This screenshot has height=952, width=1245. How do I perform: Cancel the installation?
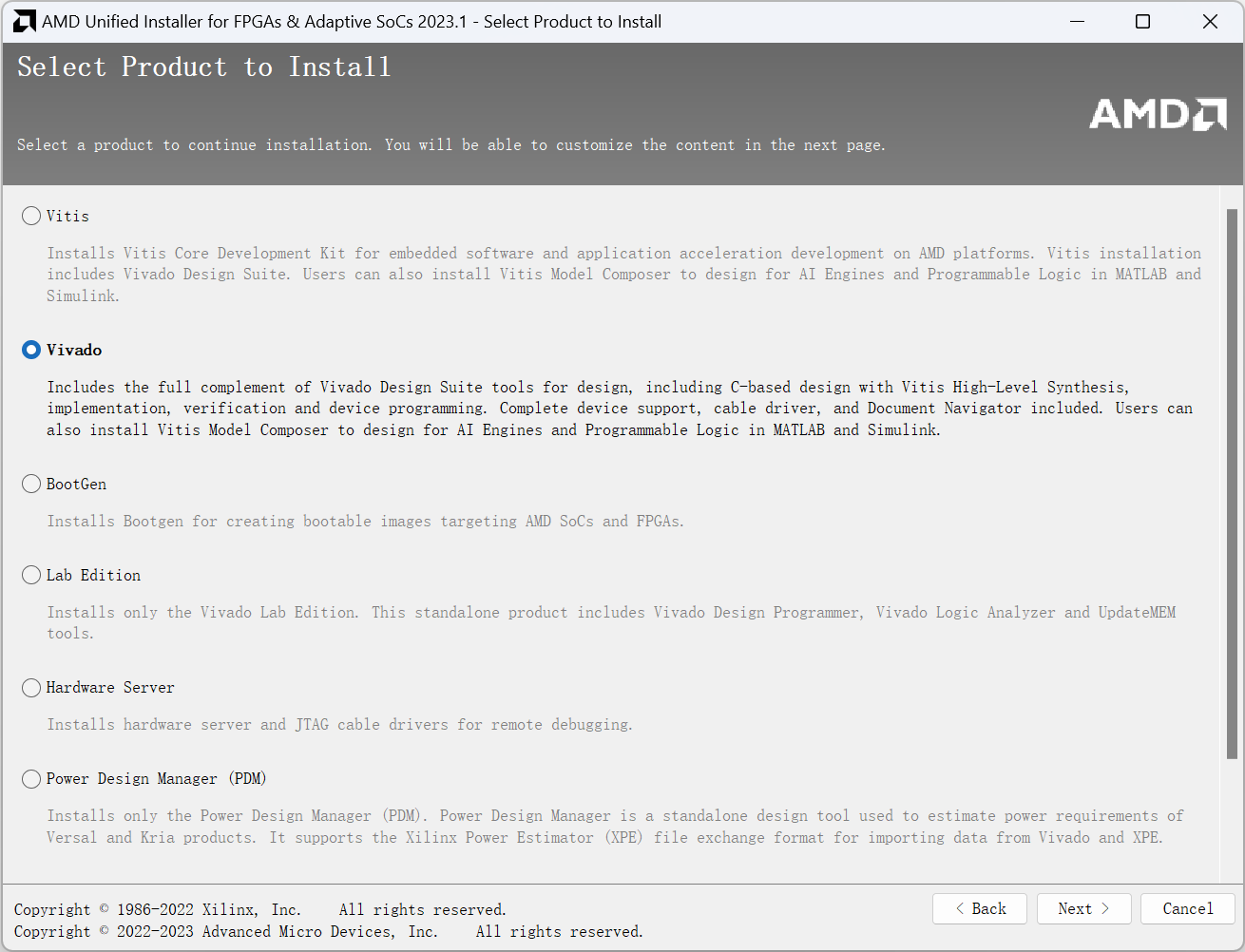1187,908
